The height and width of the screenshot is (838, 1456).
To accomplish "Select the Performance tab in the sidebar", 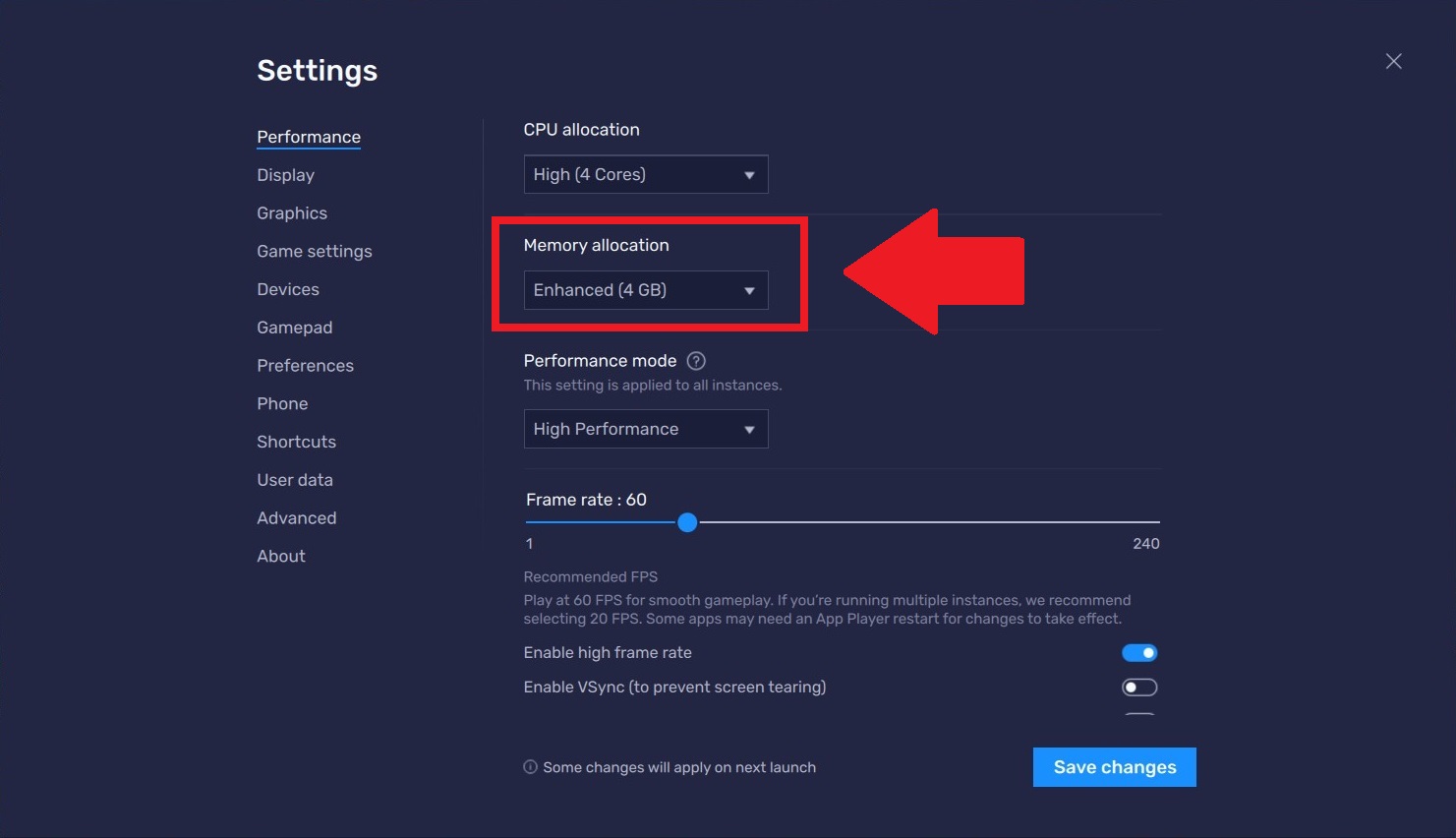I will coord(309,137).
